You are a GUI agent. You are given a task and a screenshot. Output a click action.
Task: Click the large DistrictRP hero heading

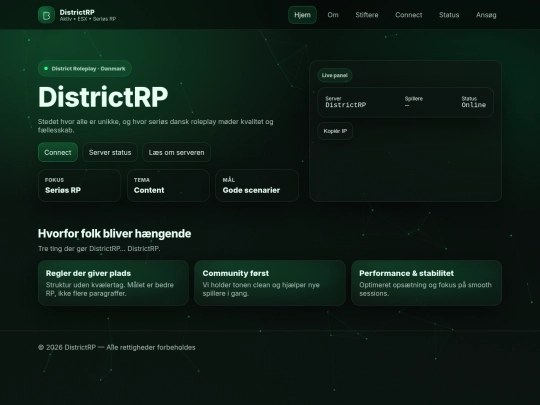103,97
